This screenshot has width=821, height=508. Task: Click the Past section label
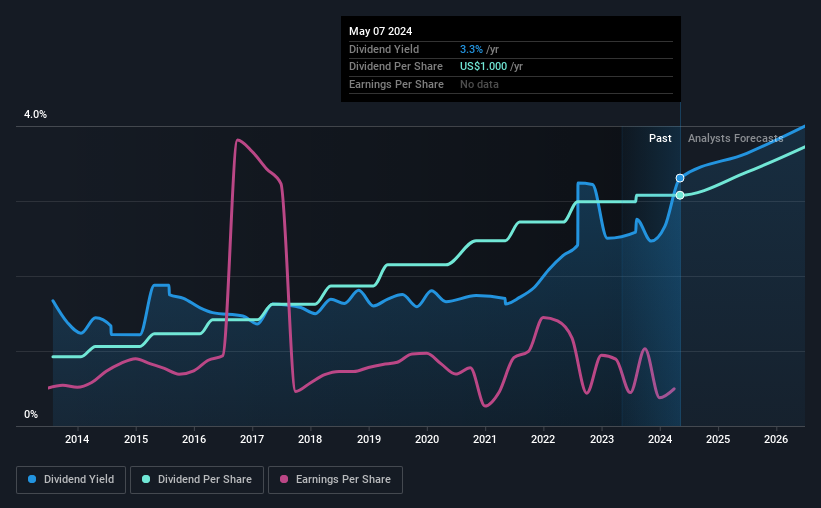coord(660,139)
